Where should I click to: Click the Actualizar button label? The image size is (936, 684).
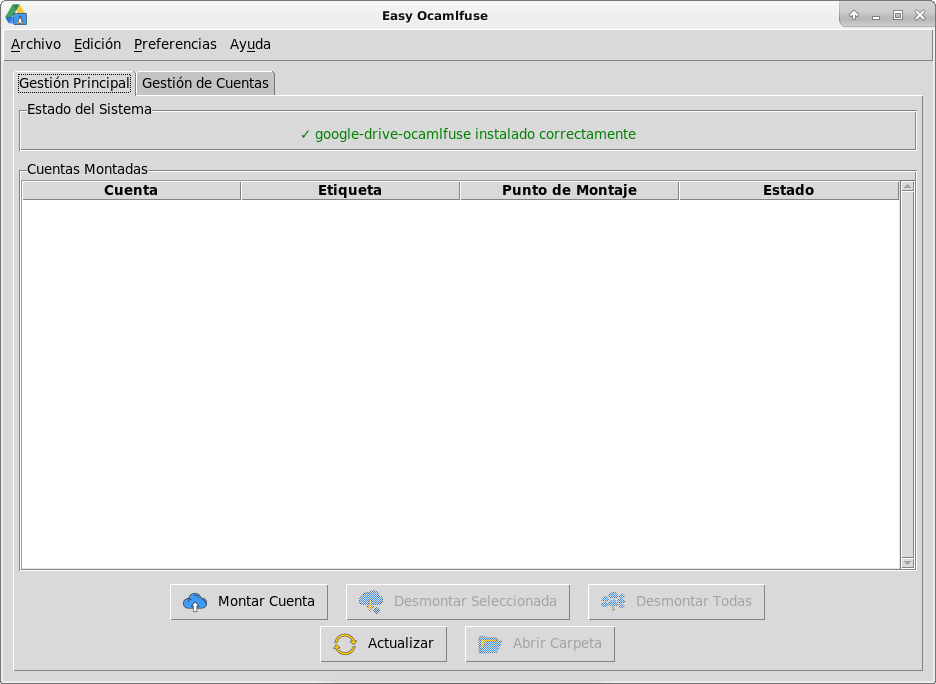[x=401, y=643]
